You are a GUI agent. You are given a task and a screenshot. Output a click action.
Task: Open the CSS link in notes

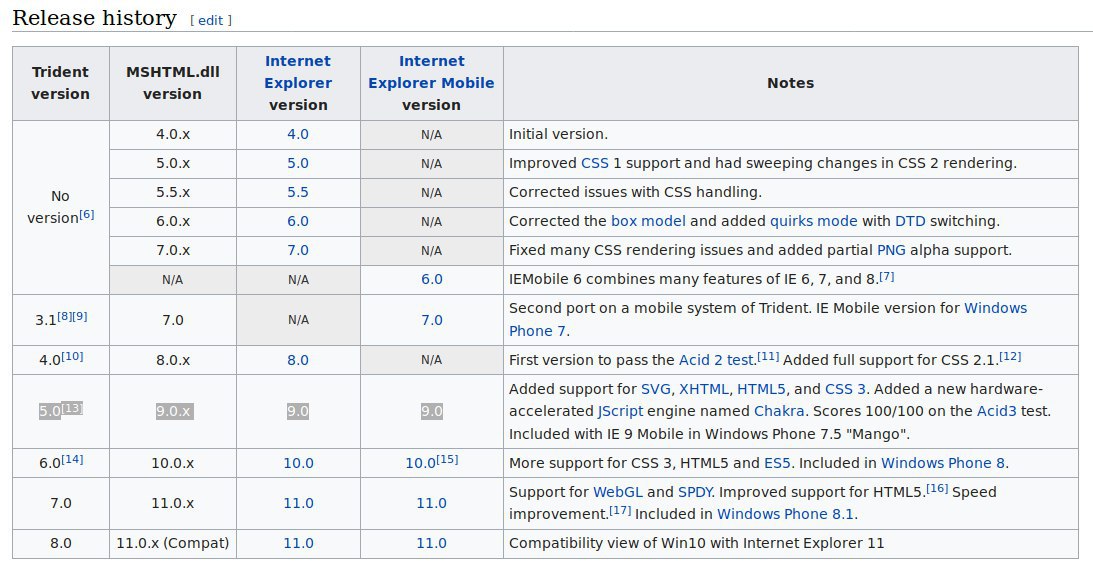(593, 163)
